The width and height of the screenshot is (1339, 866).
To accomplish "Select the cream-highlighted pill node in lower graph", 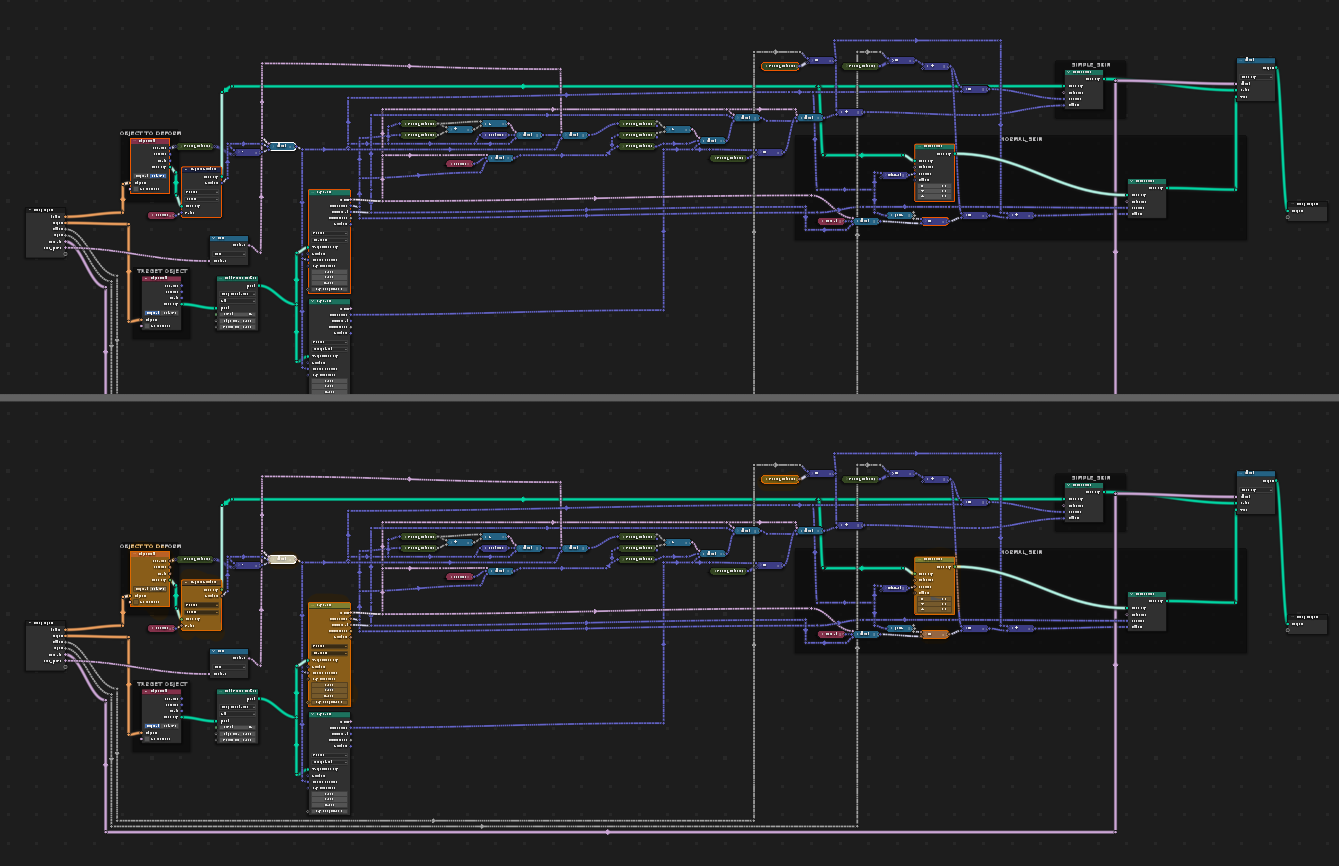I will pos(281,559).
